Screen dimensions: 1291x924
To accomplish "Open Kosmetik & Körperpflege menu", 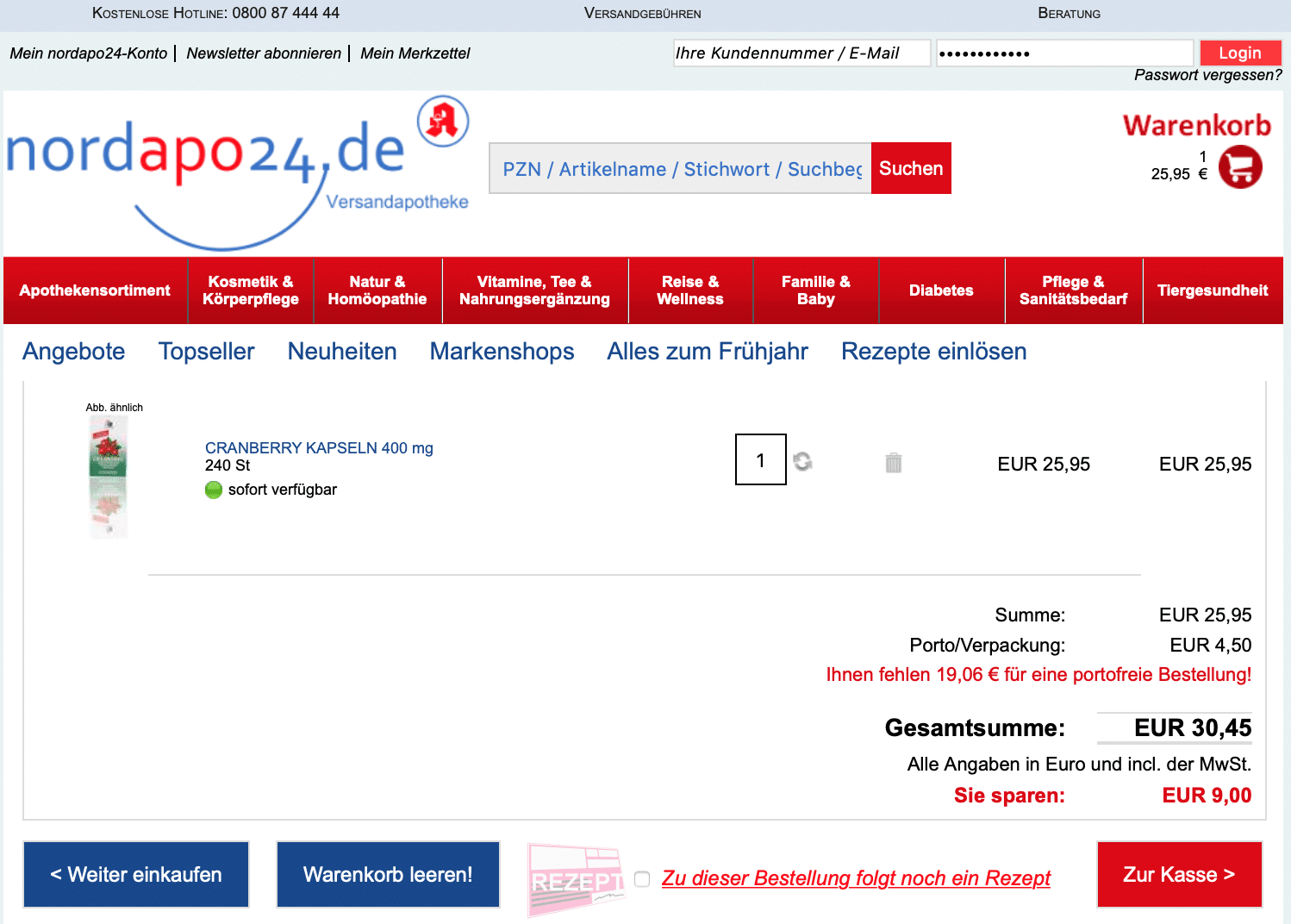I will (251, 290).
